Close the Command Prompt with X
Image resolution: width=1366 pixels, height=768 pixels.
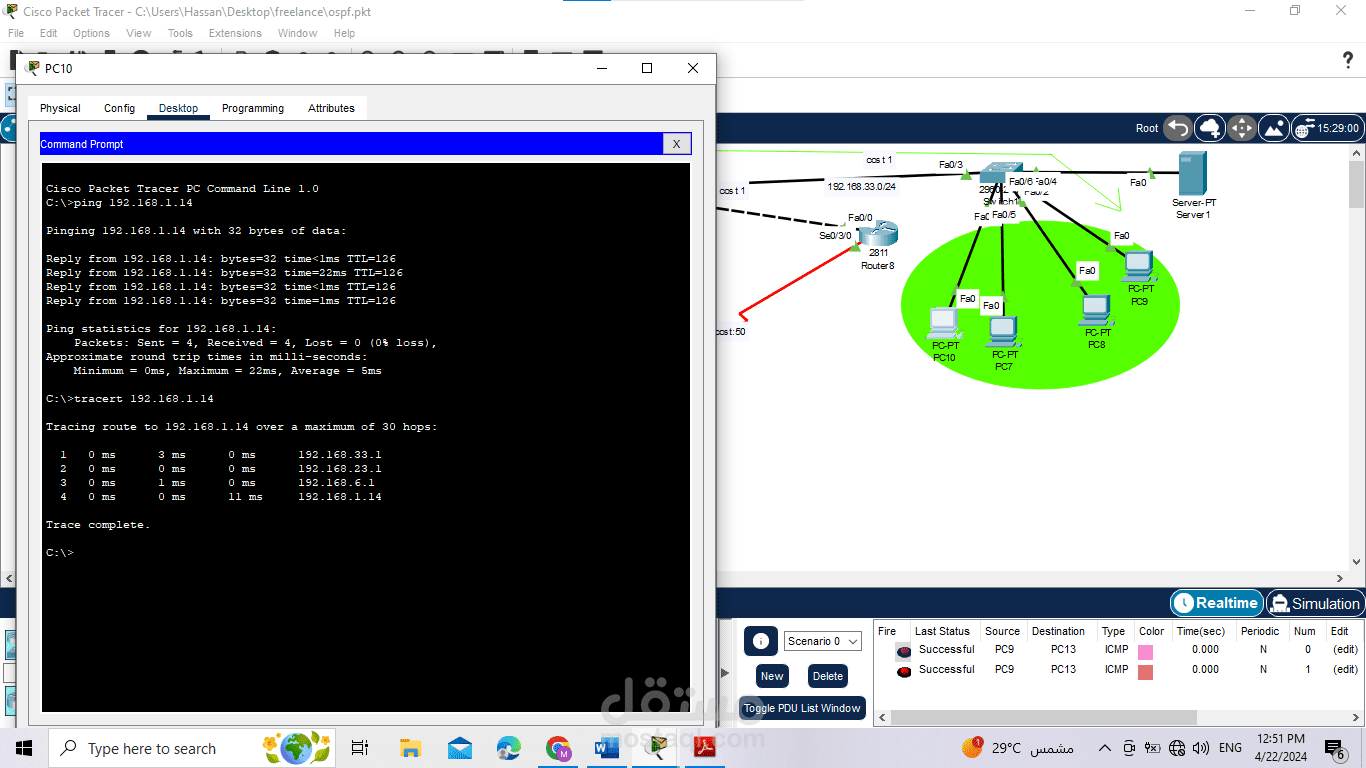coord(676,144)
